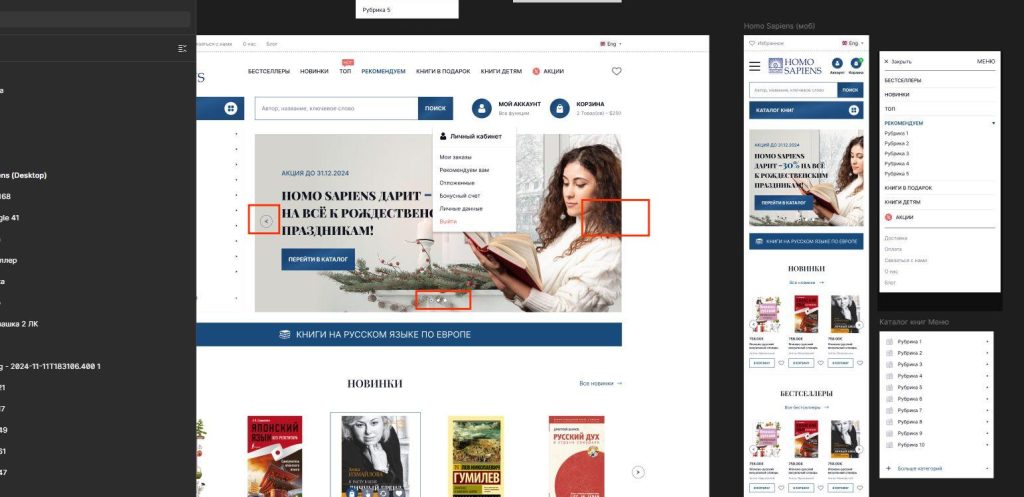The image size is (1024, 497).
Task: Click the left carousel arrow in mobile НОВИНКИ row
Action: [753, 324]
